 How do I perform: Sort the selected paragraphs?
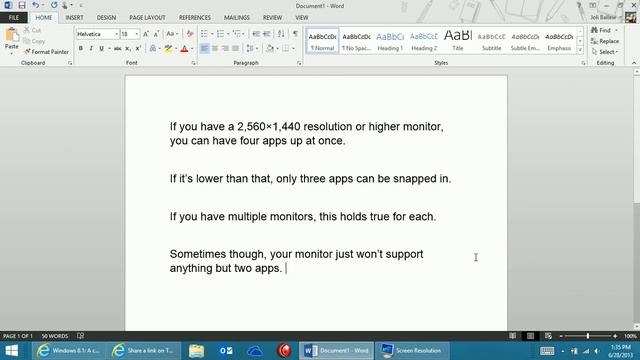[281, 34]
